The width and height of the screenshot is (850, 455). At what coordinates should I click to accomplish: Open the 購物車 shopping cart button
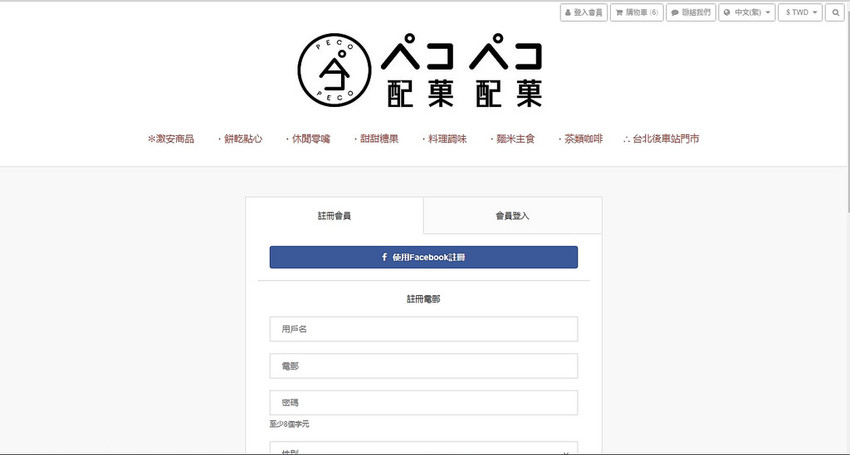(x=636, y=12)
